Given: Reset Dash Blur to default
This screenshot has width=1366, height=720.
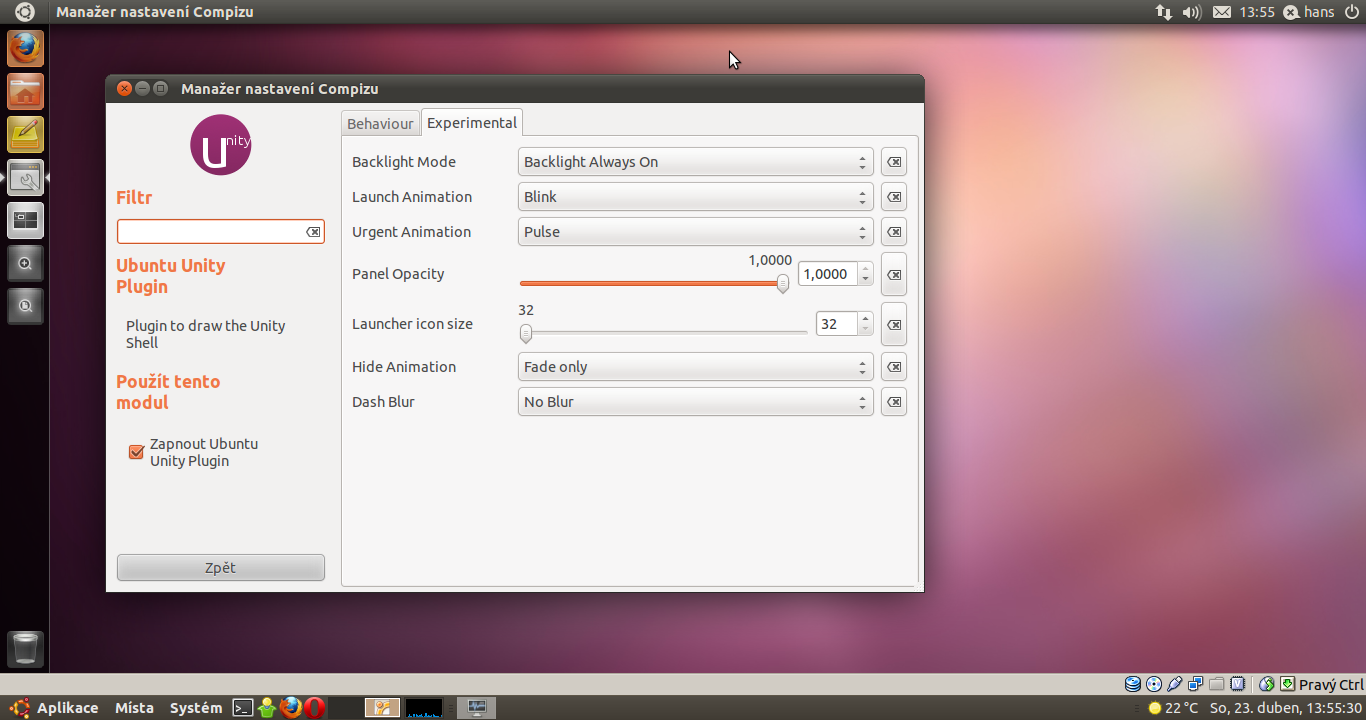Looking at the screenshot, I should click(894, 402).
